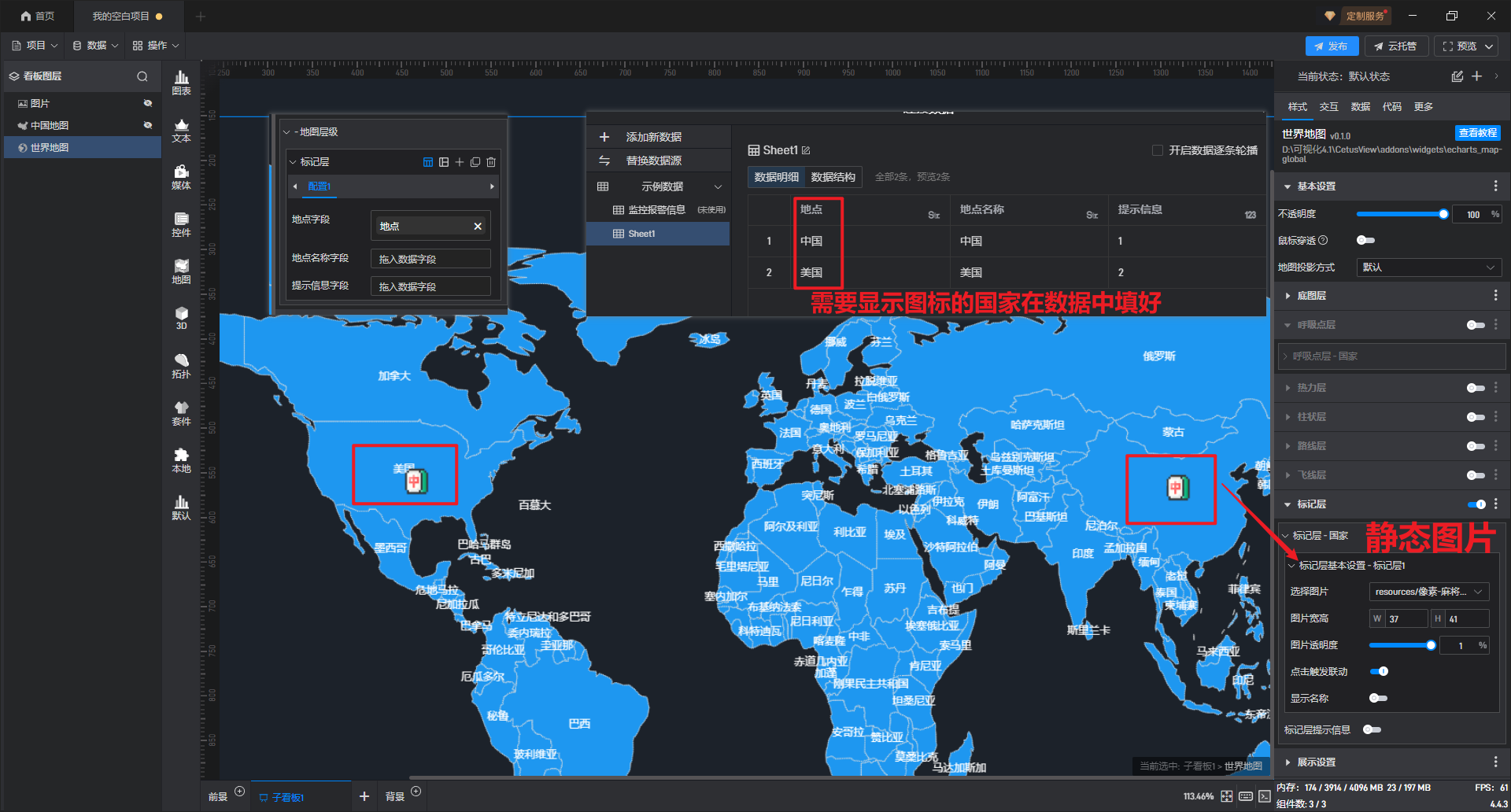
Task: Toggle 热力层 switch on
Action: (1476, 388)
